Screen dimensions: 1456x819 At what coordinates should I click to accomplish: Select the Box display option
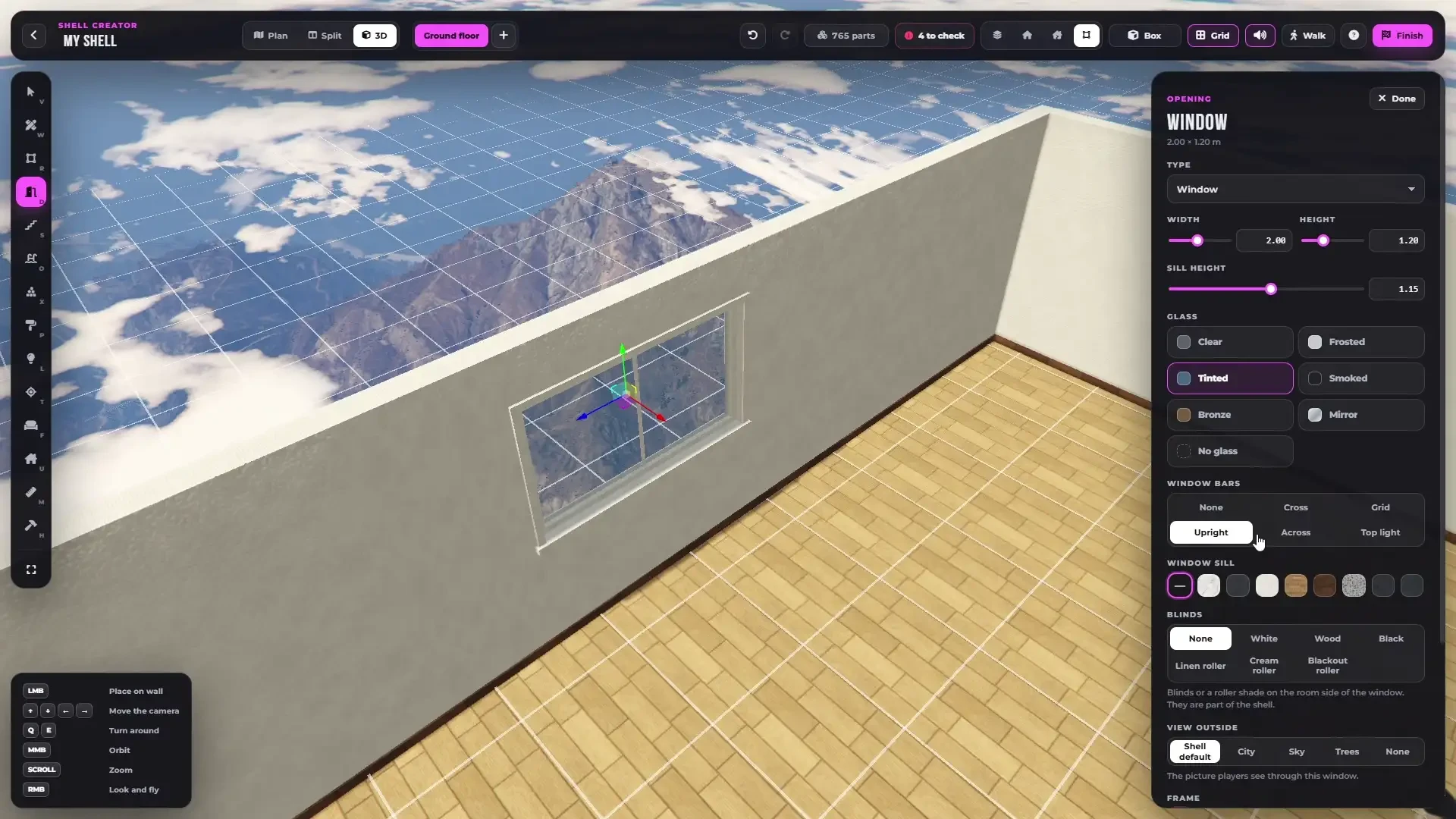tap(1144, 36)
